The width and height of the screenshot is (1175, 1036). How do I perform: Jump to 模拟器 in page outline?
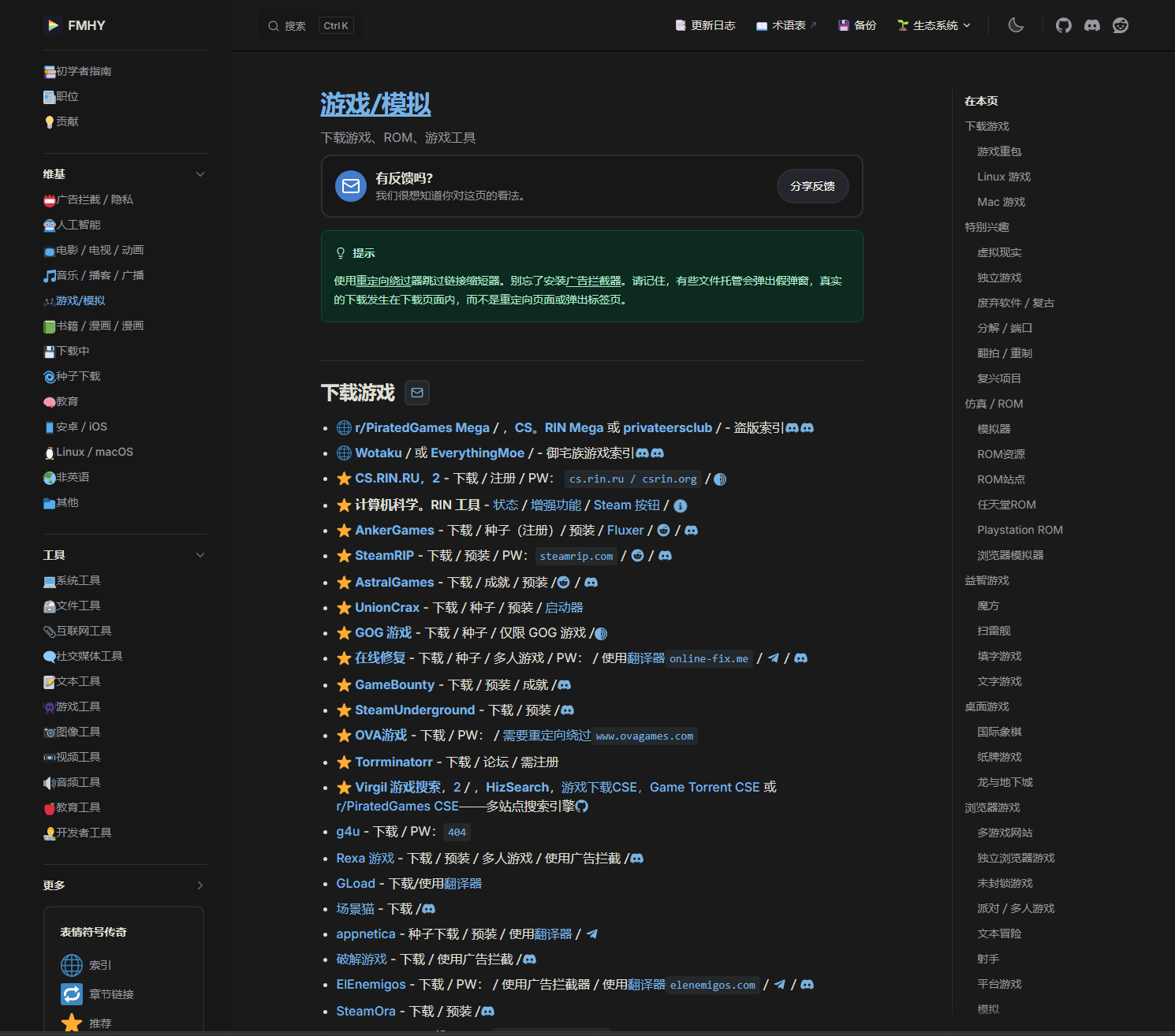point(994,429)
